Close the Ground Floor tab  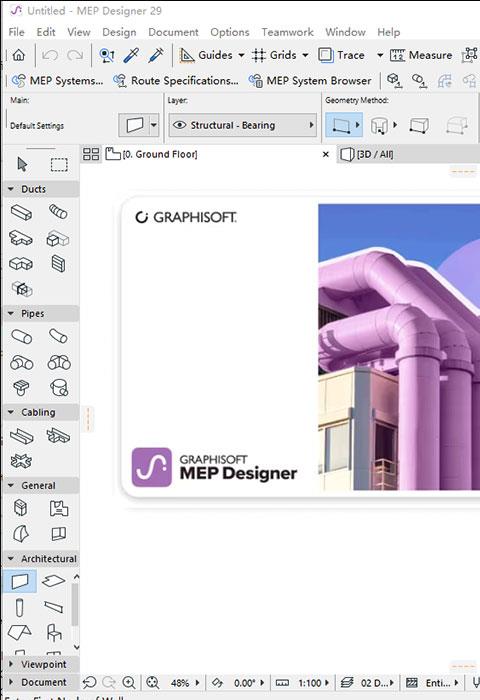(x=326, y=154)
